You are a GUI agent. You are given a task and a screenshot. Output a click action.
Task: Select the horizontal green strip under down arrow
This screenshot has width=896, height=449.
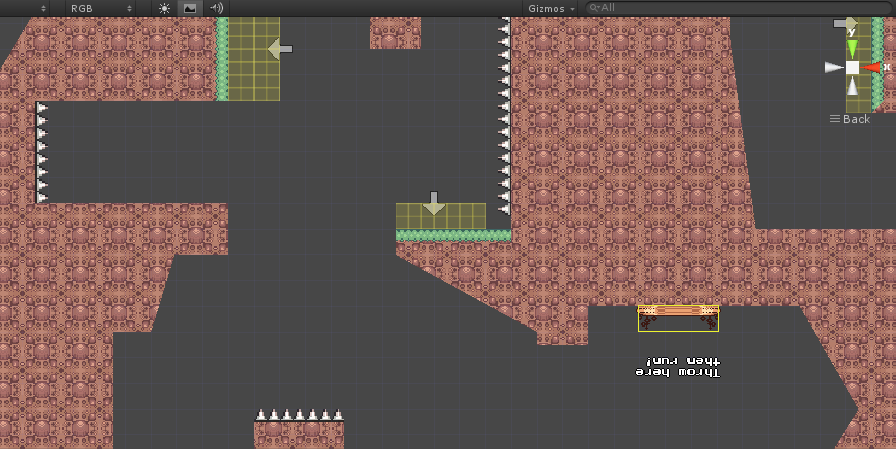(x=454, y=235)
